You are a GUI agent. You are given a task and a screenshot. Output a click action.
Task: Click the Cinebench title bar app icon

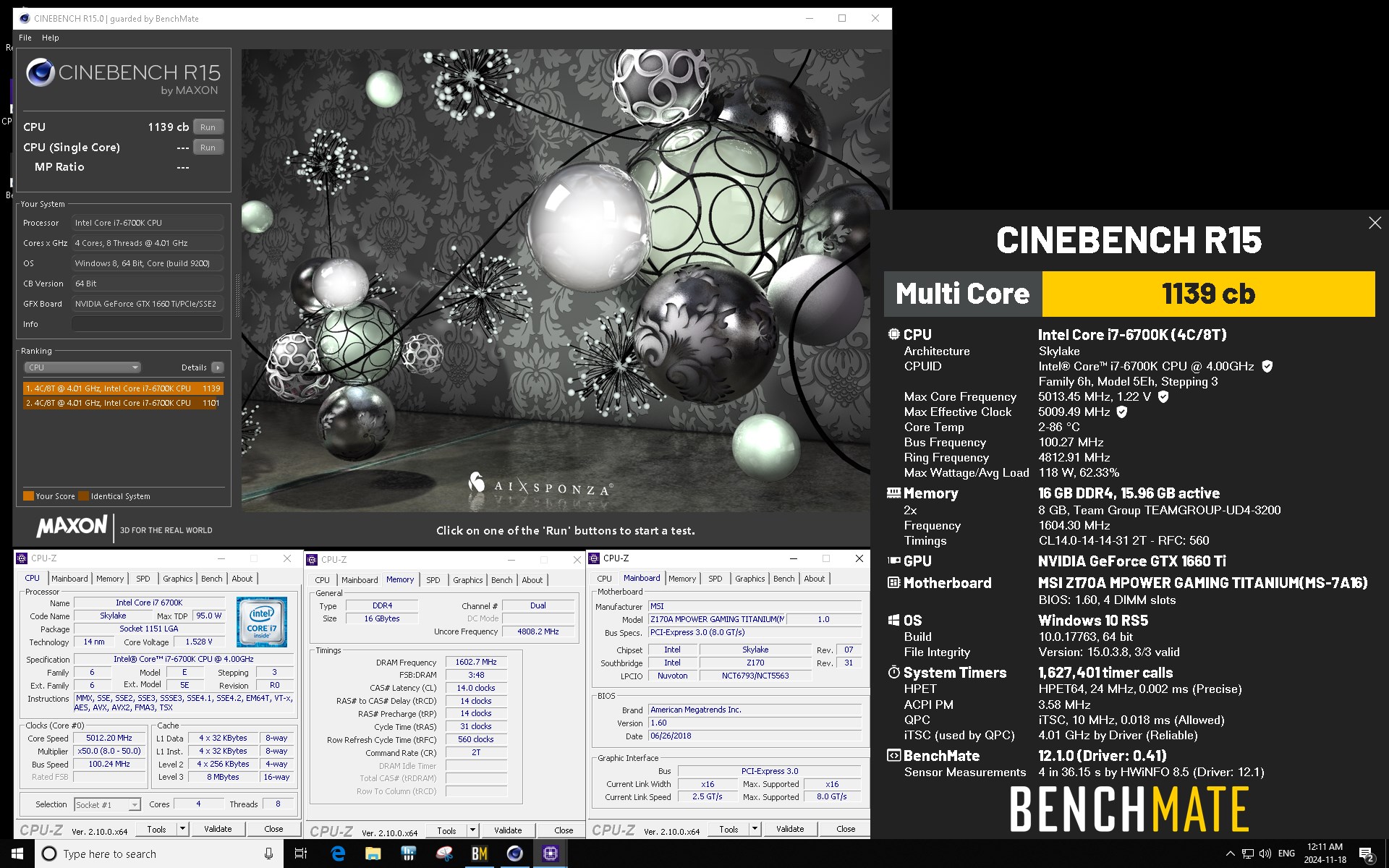(x=24, y=18)
